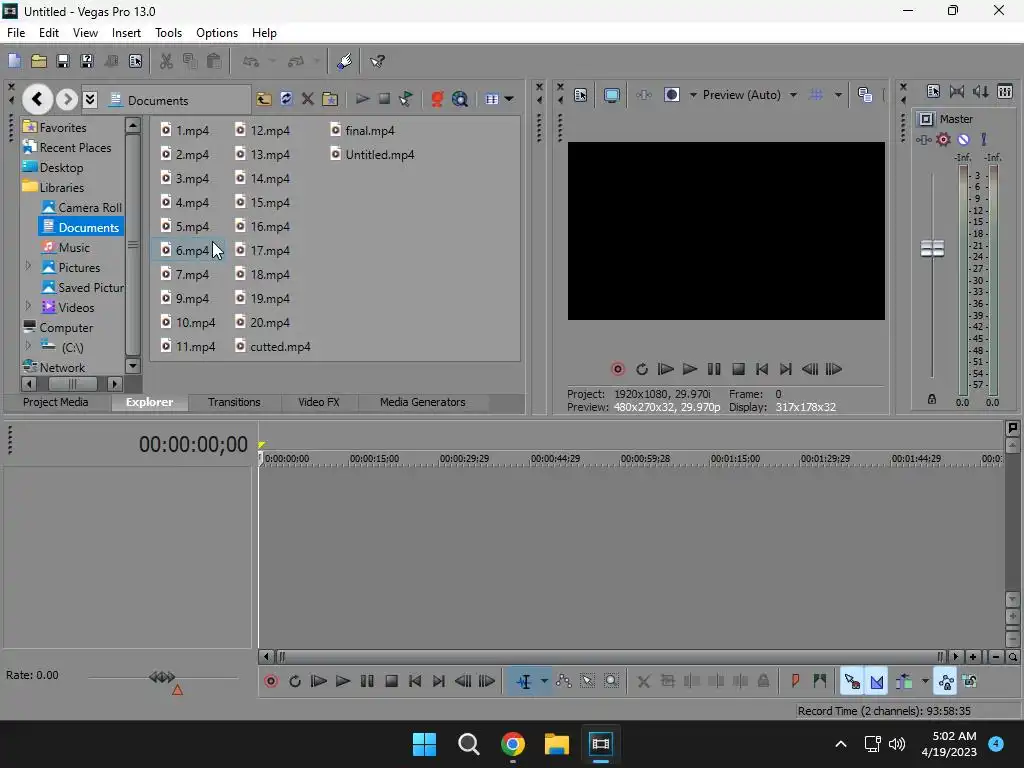Go back in Explorer navigation
Image resolution: width=1024 pixels, height=768 pixels.
(37, 99)
